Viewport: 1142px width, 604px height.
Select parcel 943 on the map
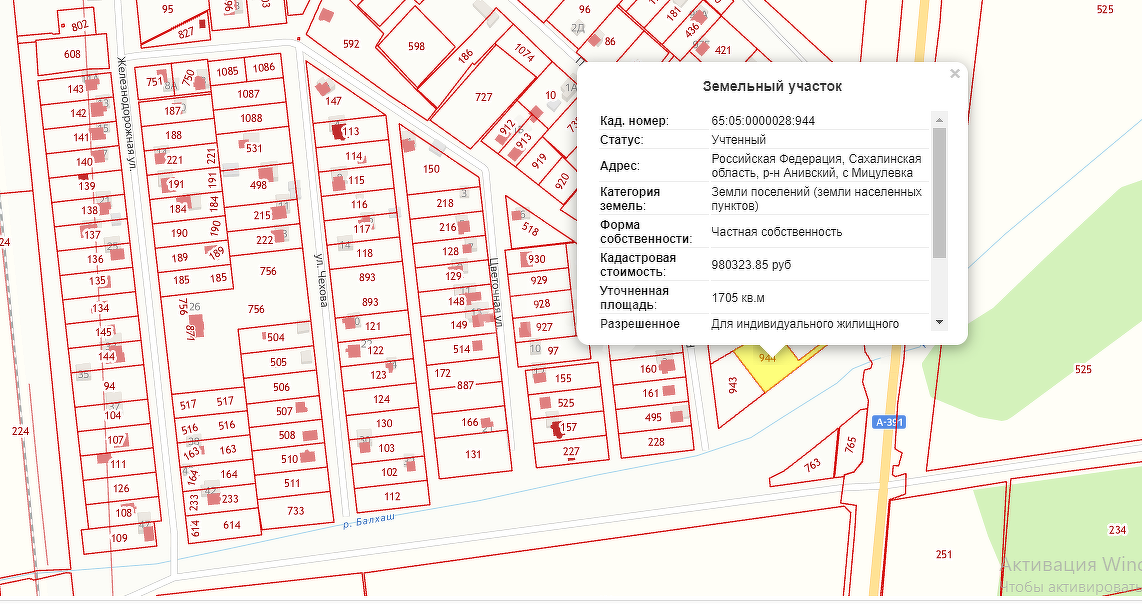pyautogui.click(x=733, y=392)
